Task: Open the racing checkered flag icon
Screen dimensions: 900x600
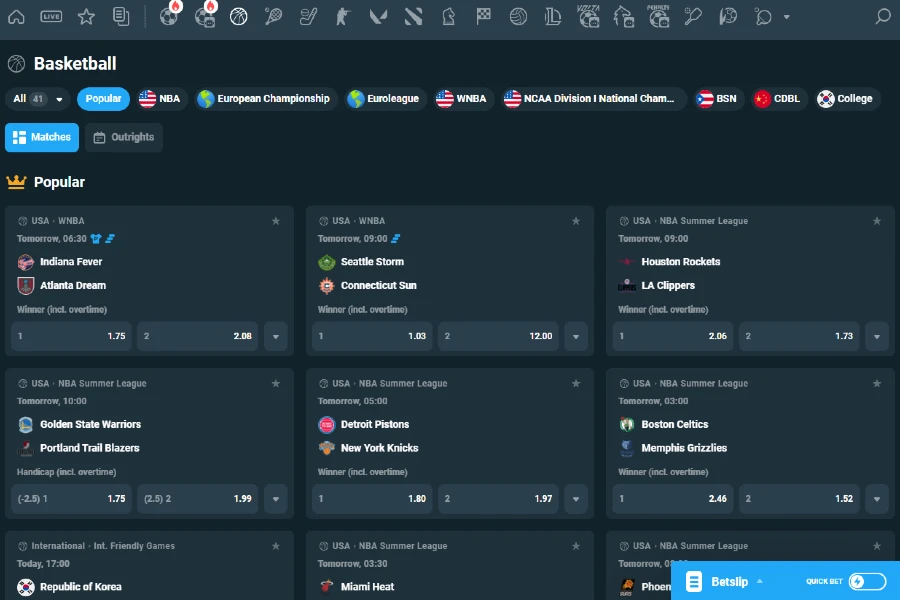Action: 484,16
